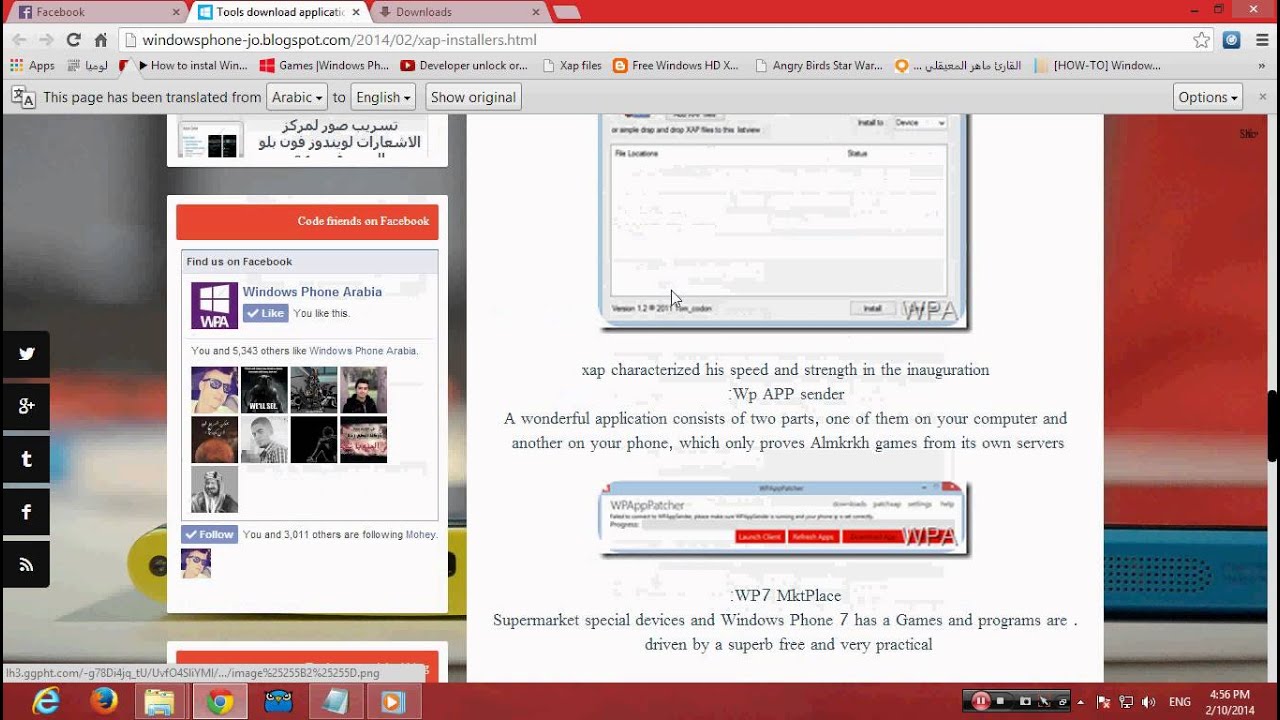Open the Apps bookmark shortcut

pos(32,66)
